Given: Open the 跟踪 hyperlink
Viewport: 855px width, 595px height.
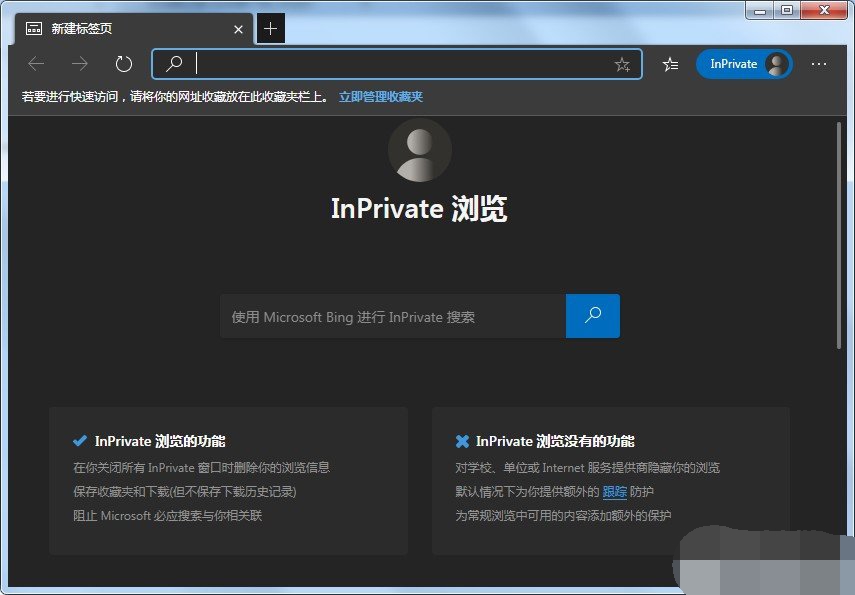Looking at the screenshot, I should 614,492.
